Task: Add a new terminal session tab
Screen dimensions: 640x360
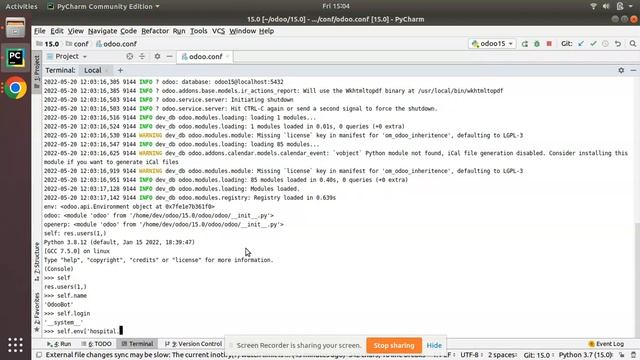Action: [x=120, y=70]
